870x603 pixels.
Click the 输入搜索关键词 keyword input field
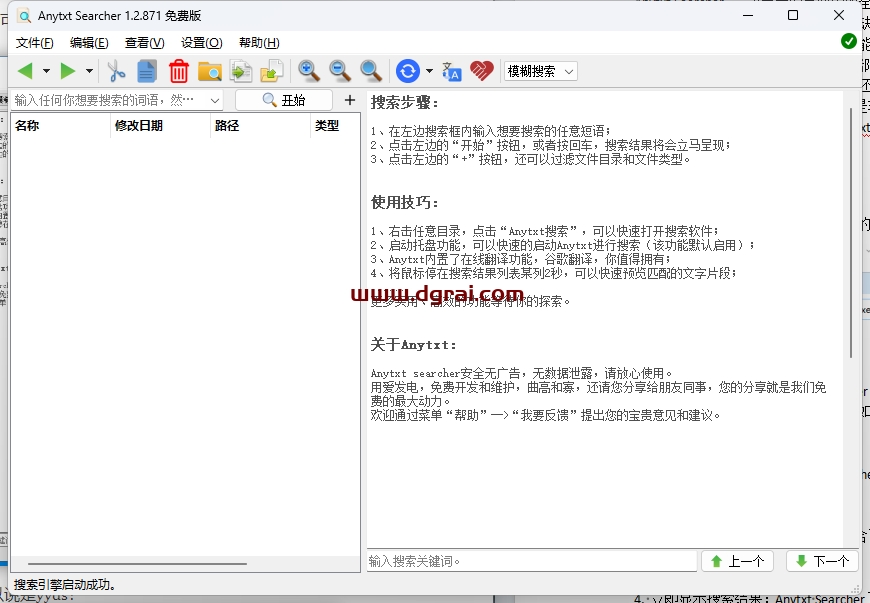pyautogui.click(x=532, y=561)
